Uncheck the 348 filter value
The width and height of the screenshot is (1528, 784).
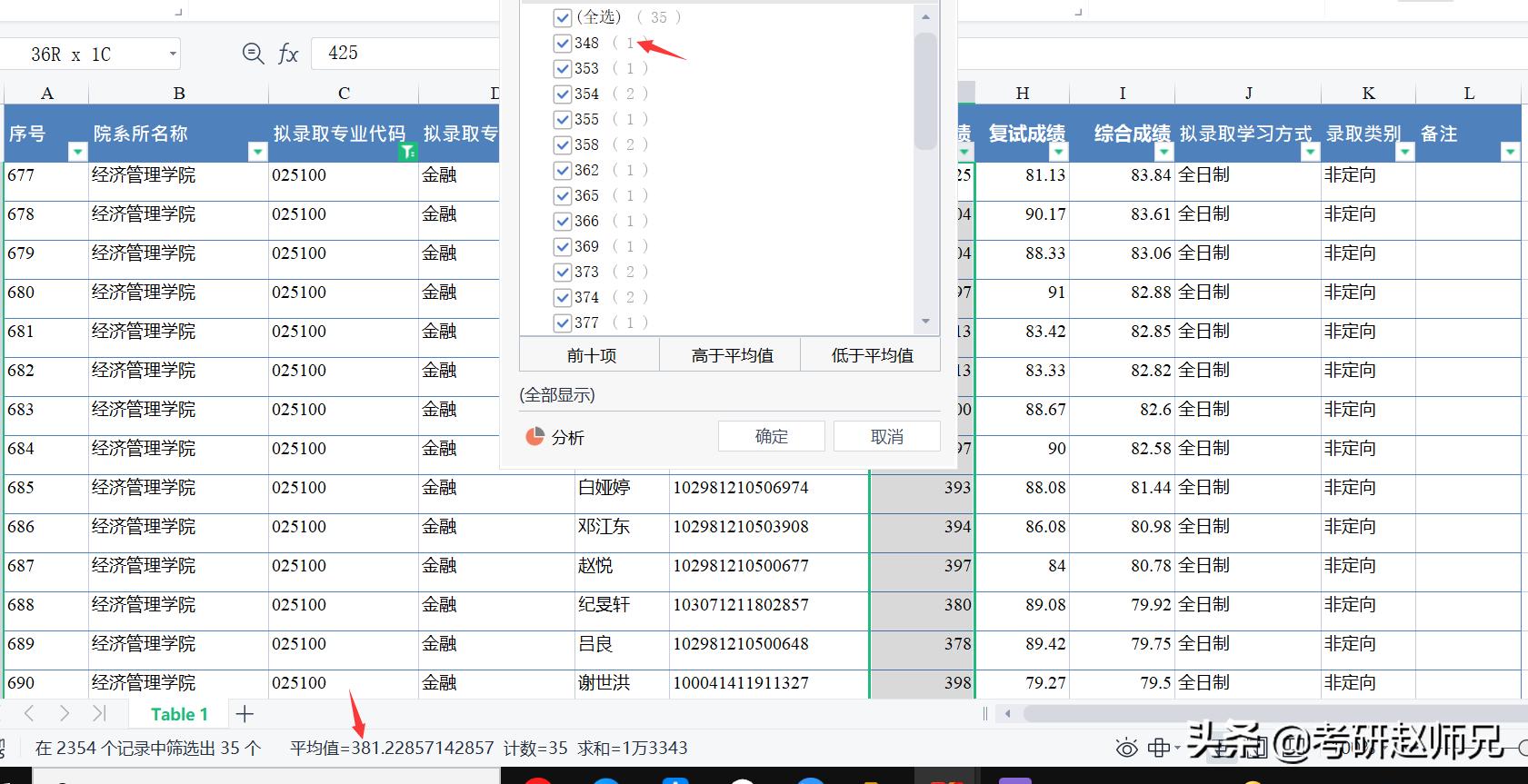click(563, 43)
